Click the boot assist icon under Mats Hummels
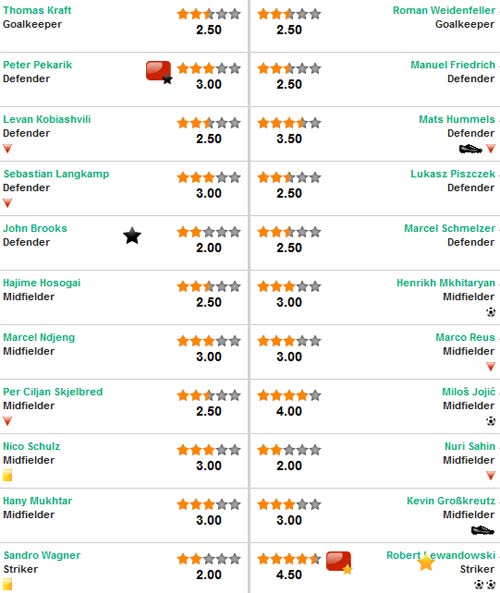 coord(470,149)
